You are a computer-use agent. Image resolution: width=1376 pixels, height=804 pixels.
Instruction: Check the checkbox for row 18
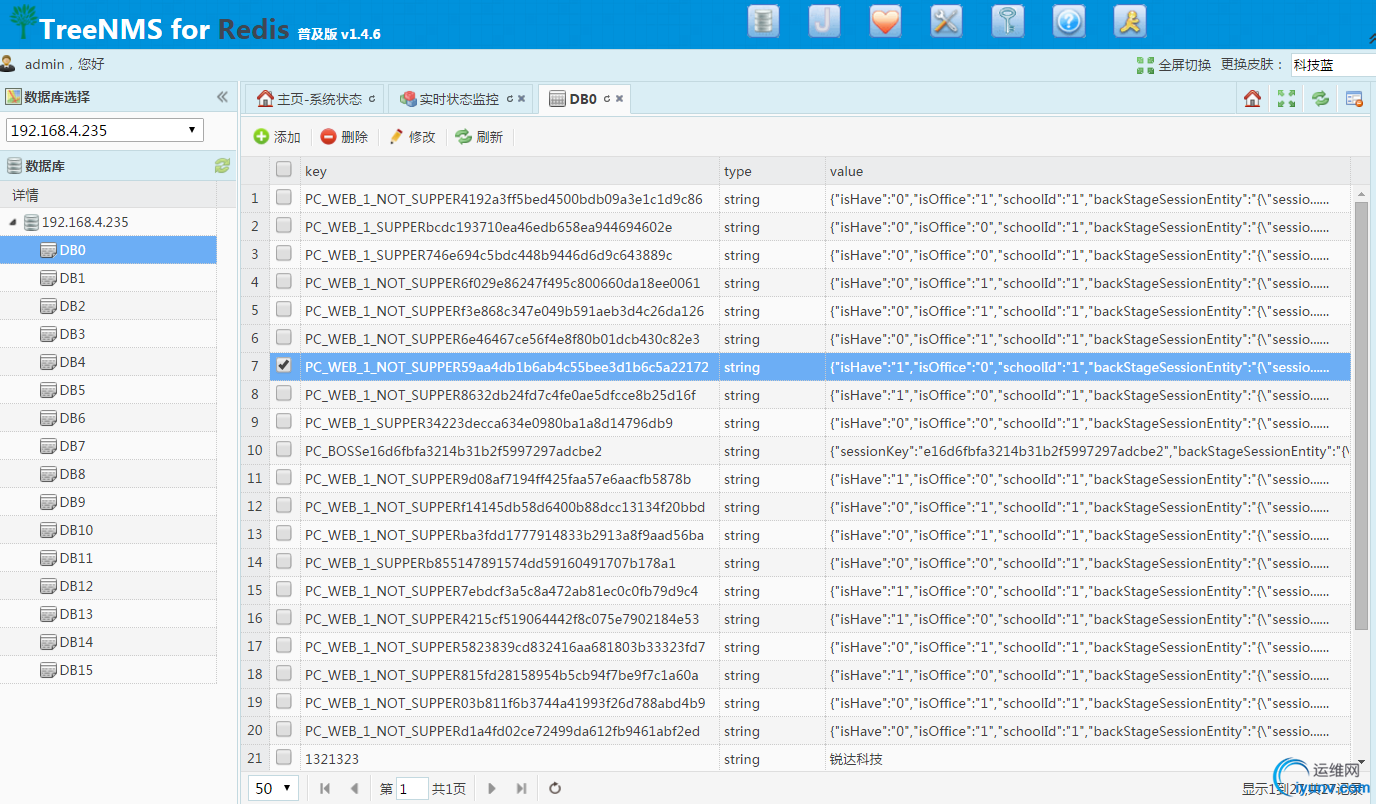point(284,674)
